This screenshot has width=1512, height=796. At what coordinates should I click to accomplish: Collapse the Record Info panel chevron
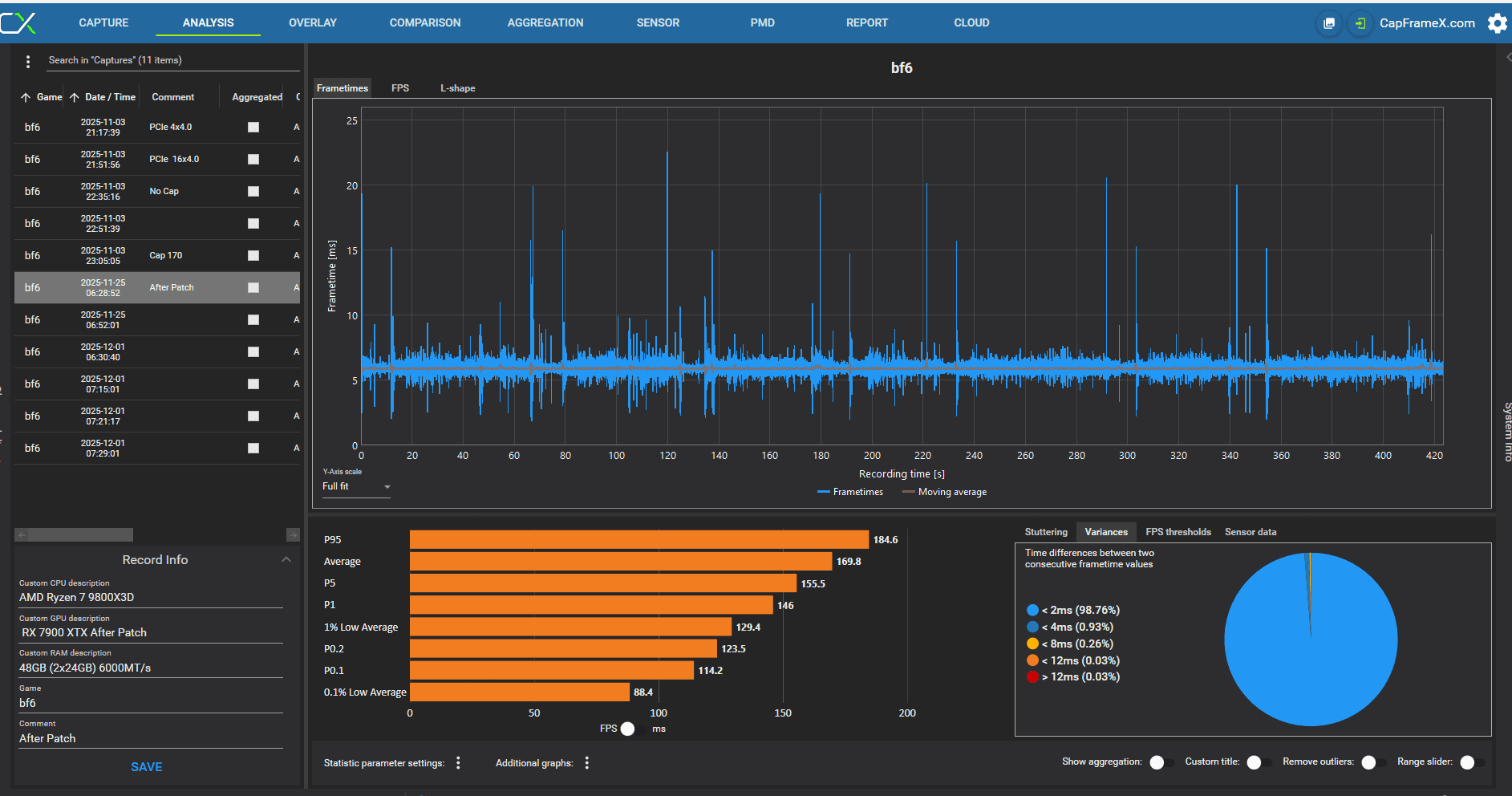click(x=286, y=559)
